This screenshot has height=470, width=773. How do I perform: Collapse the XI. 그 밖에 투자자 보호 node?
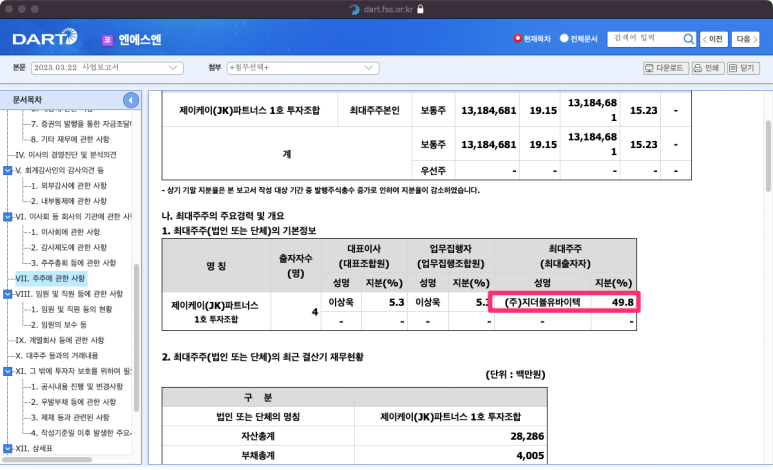pos(7,371)
